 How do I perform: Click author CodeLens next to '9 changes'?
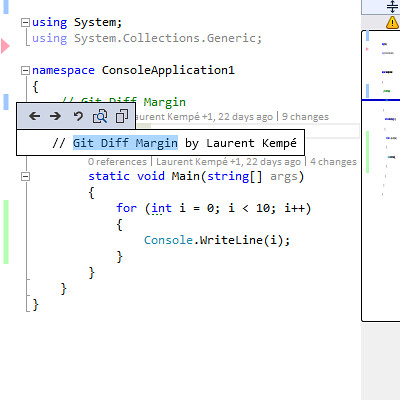205,117
